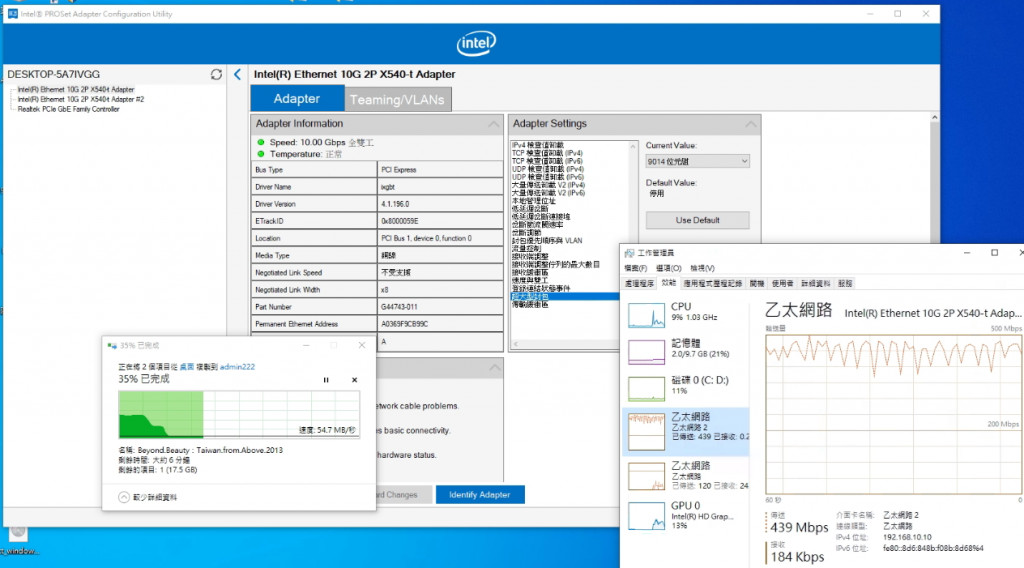Click the '4.1.196.0' value cell
The height and width of the screenshot is (568, 1024).
point(440,204)
